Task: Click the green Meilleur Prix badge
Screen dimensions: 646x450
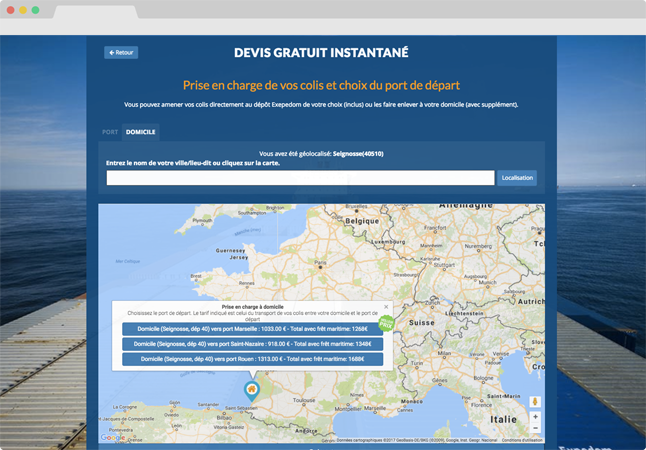Action: [x=386, y=323]
